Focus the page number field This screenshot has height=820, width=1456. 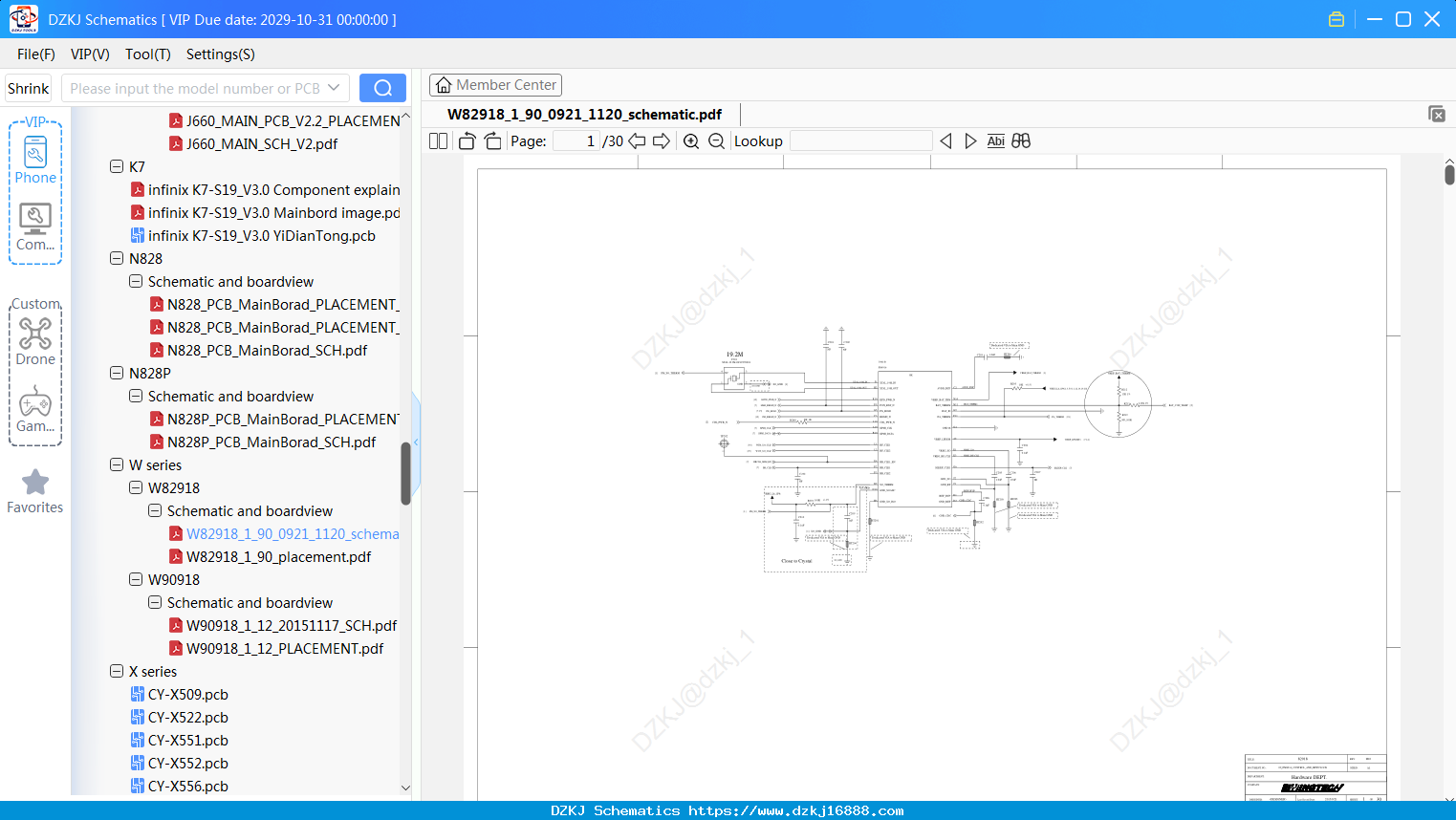576,140
